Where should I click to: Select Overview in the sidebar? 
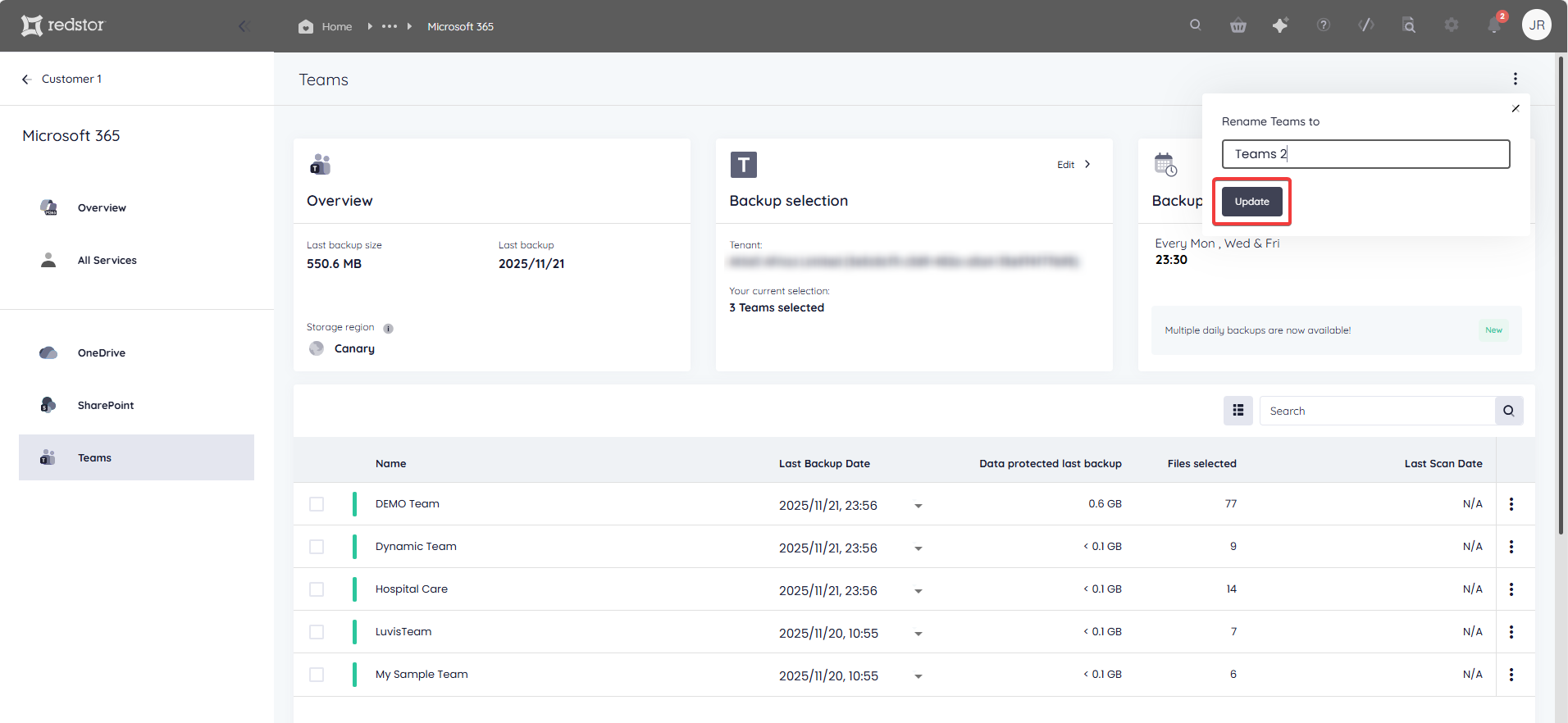102,207
